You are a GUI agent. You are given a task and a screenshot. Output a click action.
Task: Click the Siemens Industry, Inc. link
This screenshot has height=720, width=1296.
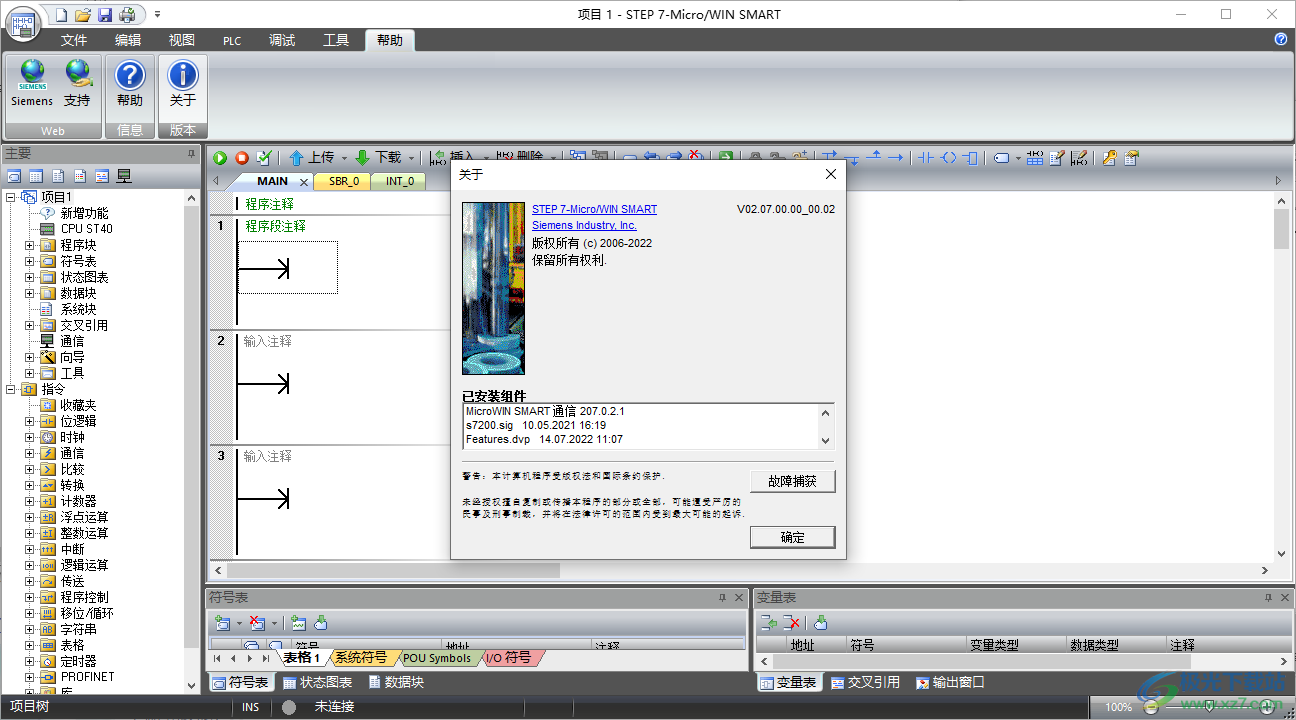[x=584, y=226]
